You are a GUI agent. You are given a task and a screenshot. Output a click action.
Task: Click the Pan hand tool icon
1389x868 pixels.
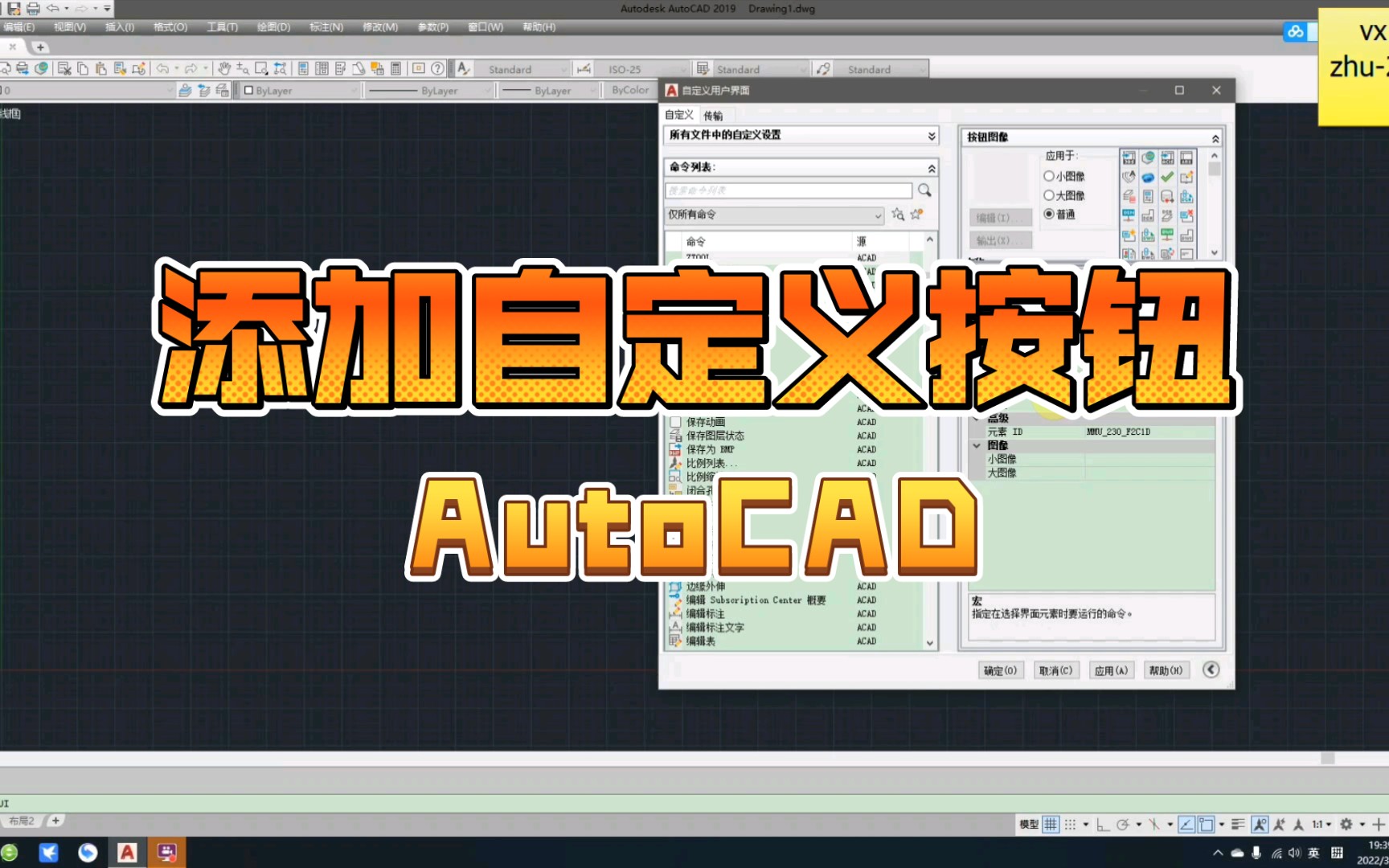pos(224,68)
